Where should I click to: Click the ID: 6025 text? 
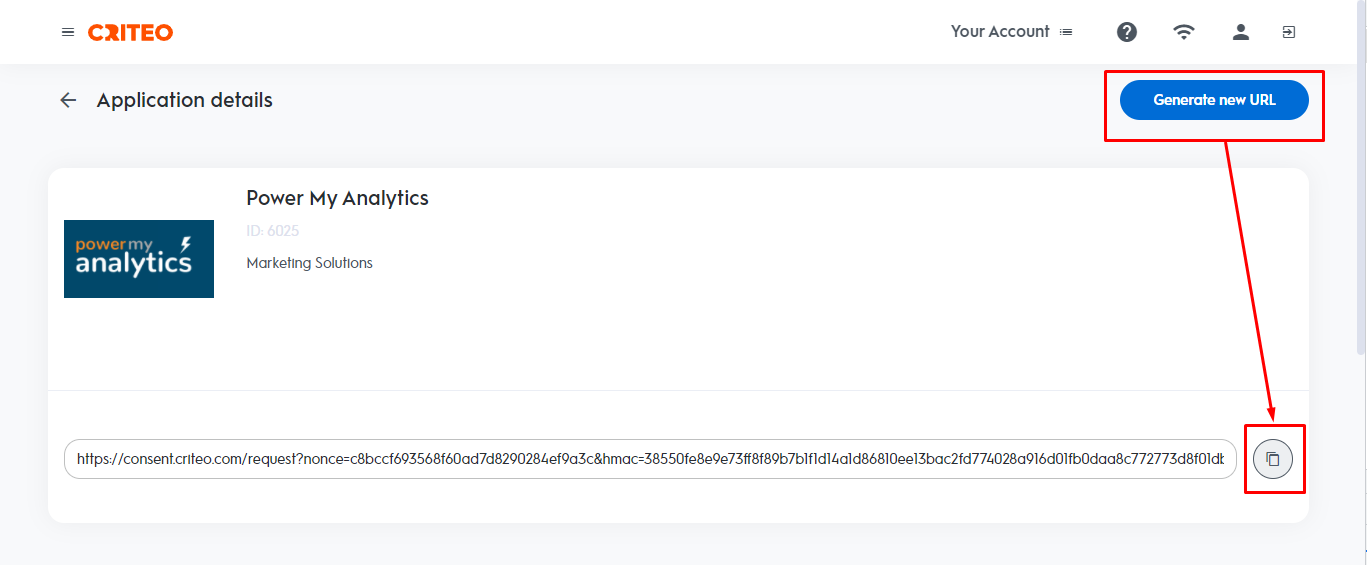pyautogui.click(x=272, y=231)
